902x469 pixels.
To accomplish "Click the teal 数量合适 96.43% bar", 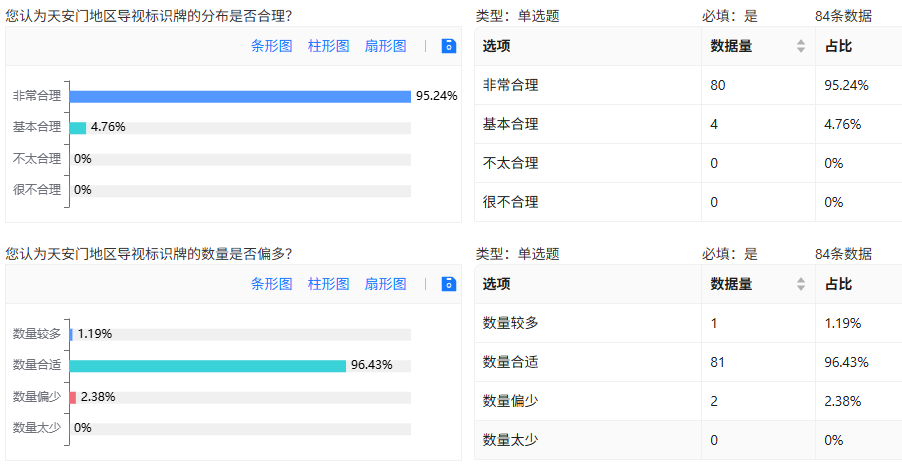I will coord(208,366).
